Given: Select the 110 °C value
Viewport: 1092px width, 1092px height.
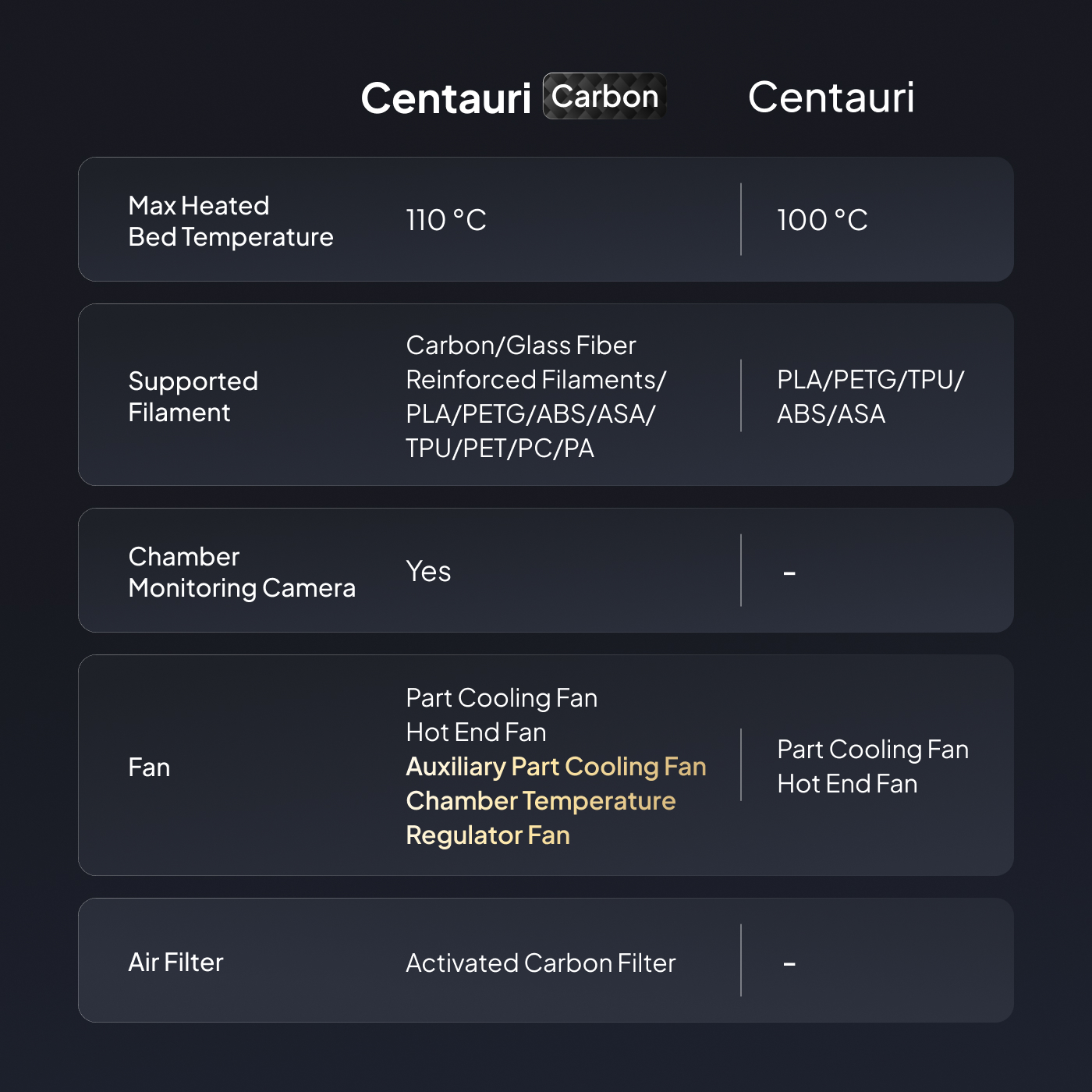Looking at the screenshot, I should (x=446, y=220).
